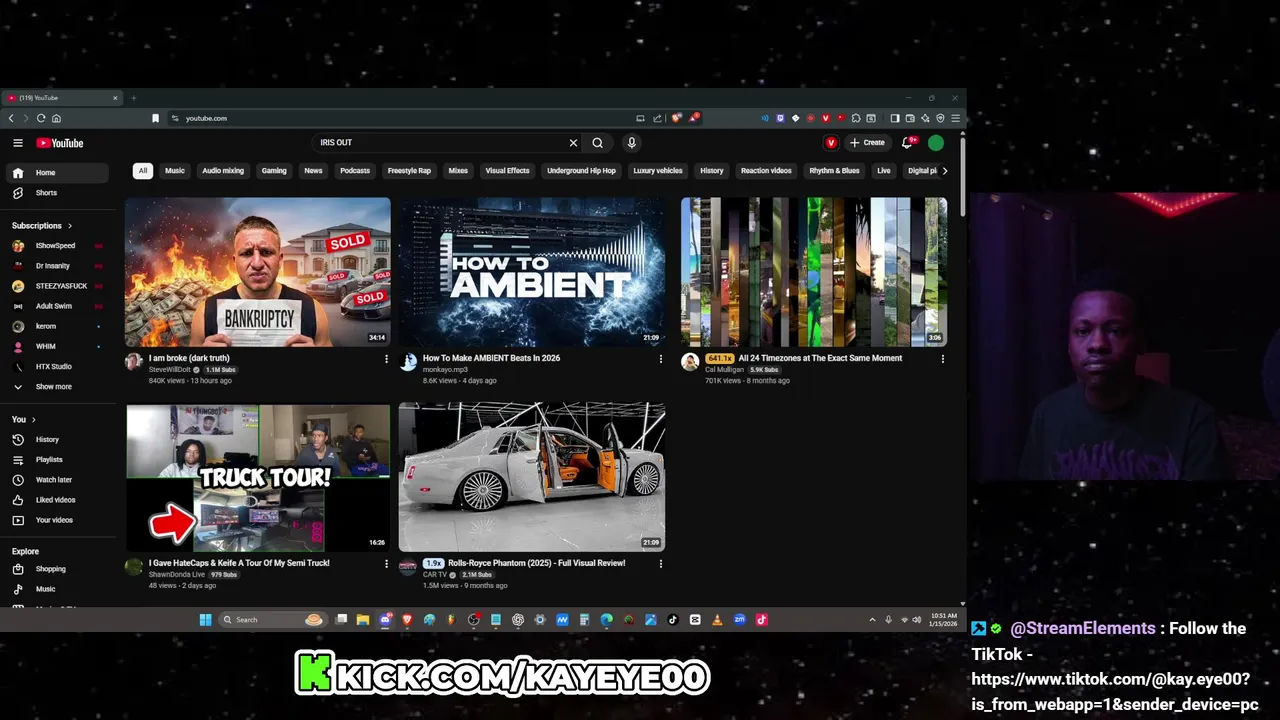Screen dimensions: 1280x720
Task: Open options for Rolls-Royce Phantom video
Action: click(660, 564)
